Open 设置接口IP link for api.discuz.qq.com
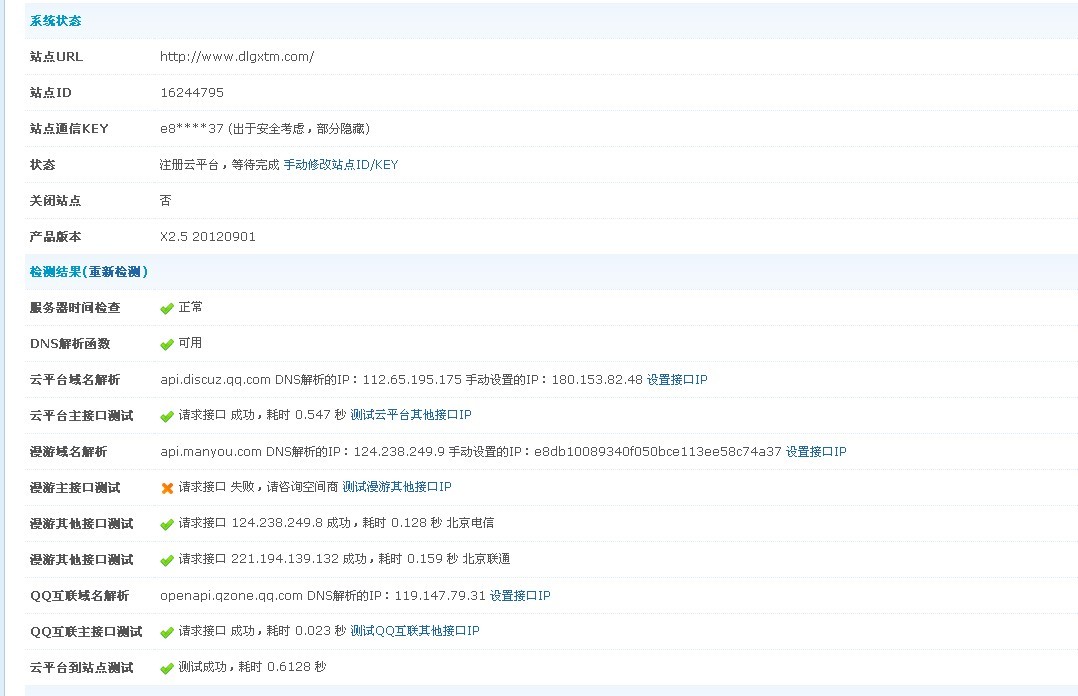The image size is (1078, 696). click(x=676, y=380)
